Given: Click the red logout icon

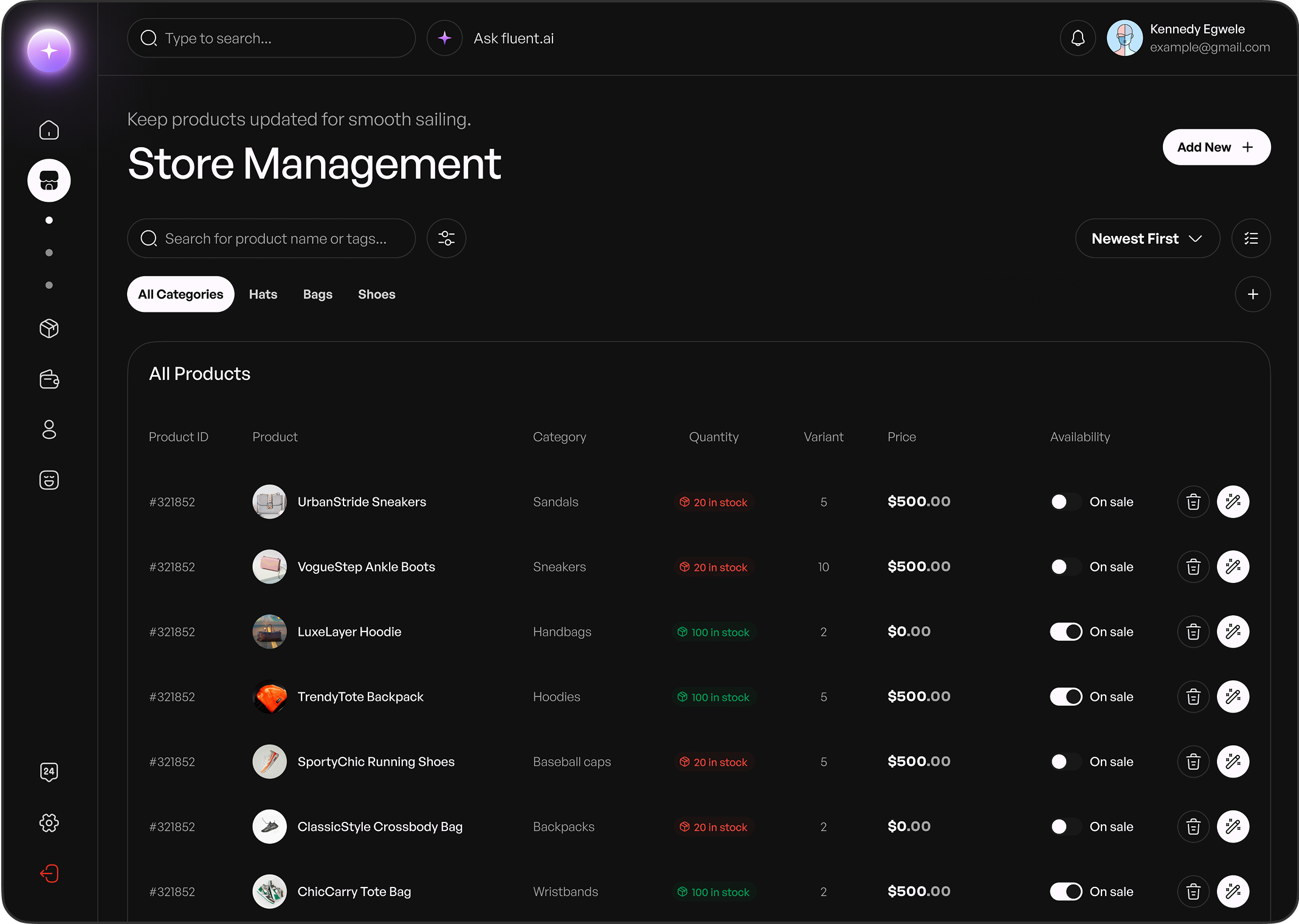Looking at the screenshot, I should point(49,874).
